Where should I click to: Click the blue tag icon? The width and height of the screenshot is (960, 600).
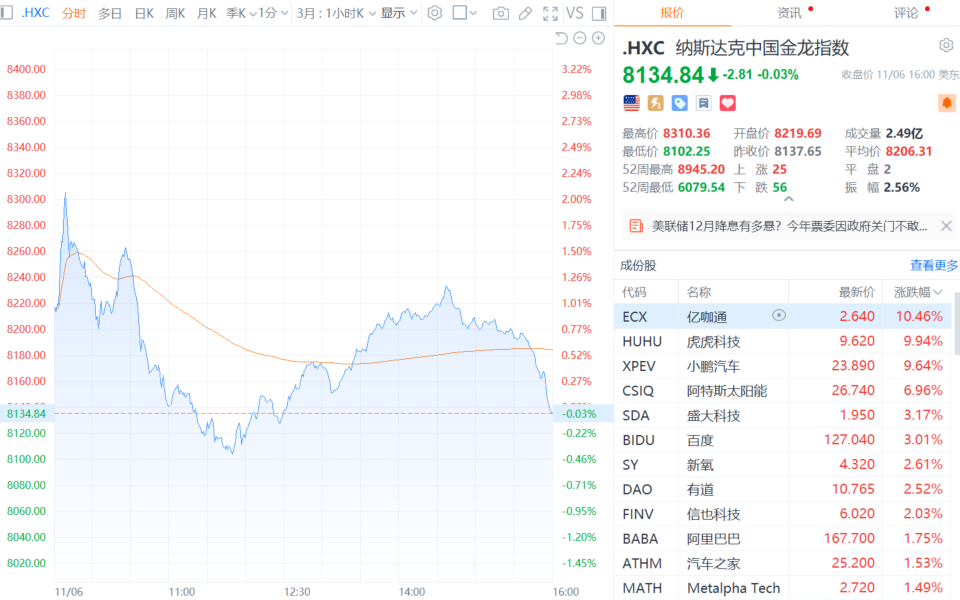(680, 103)
